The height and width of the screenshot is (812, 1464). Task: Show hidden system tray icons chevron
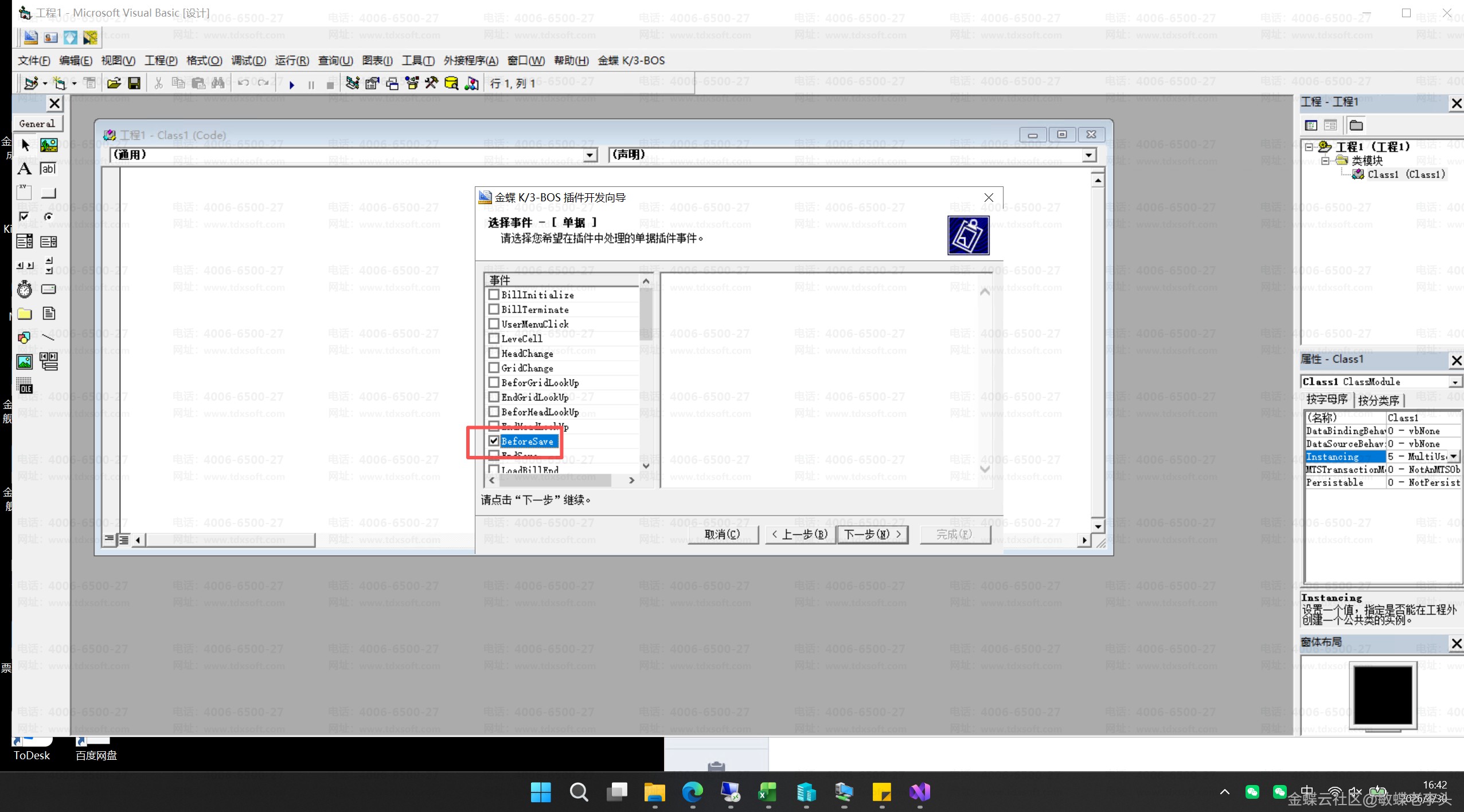[x=1224, y=792]
